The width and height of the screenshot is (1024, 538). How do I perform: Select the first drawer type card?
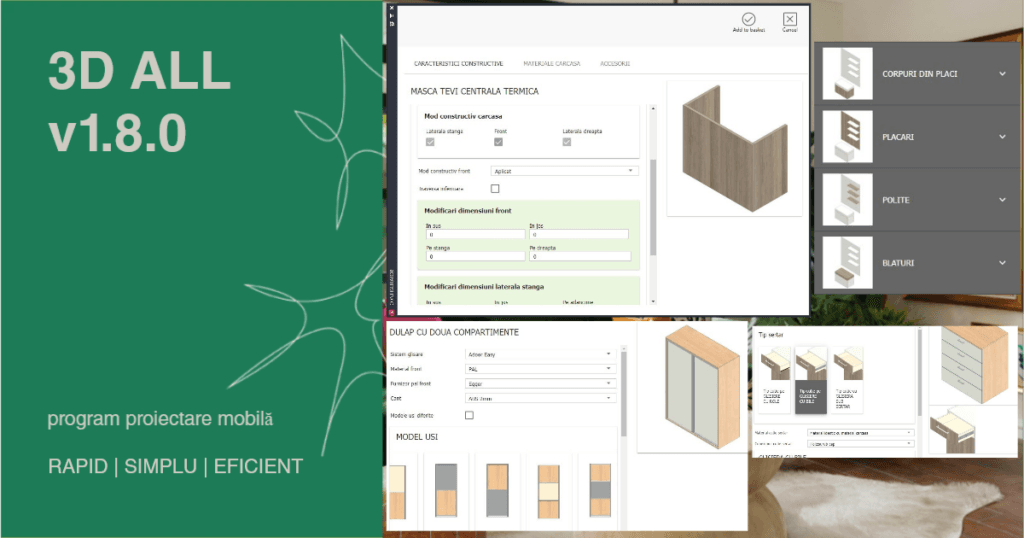pos(775,380)
